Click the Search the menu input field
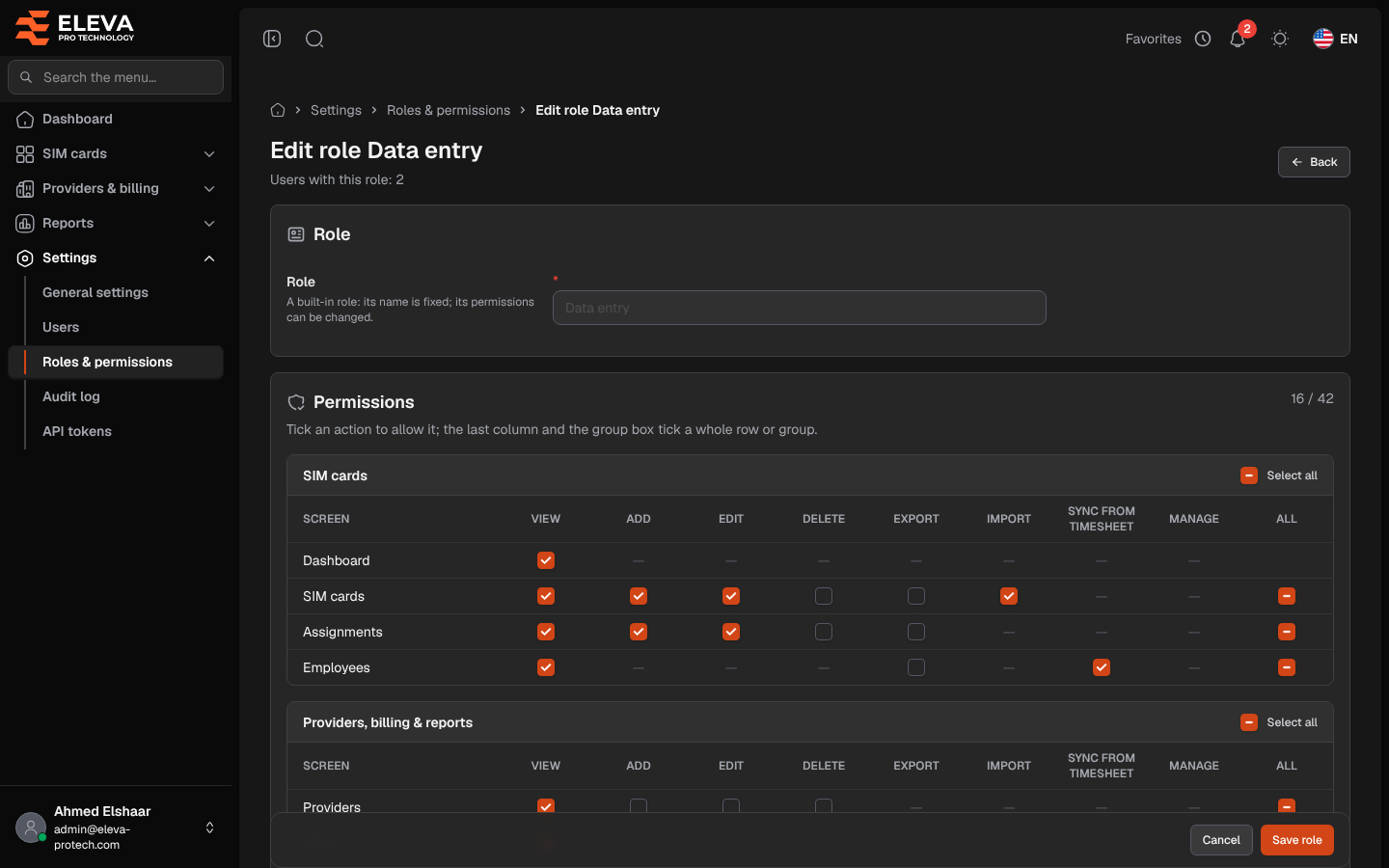1389x868 pixels. coord(116,77)
